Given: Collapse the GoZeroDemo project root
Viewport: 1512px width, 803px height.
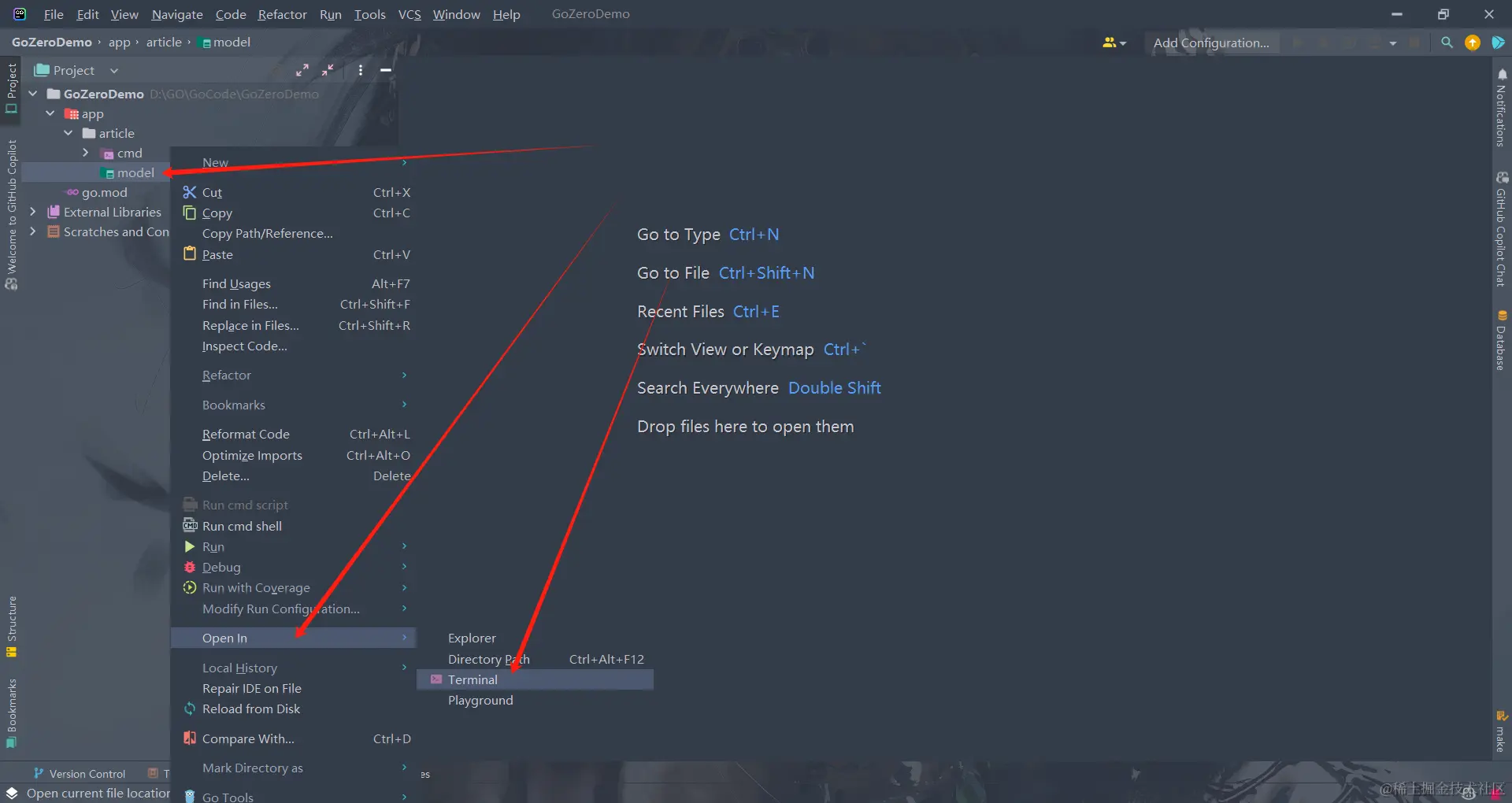Looking at the screenshot, I should click(x=33, y=94).
